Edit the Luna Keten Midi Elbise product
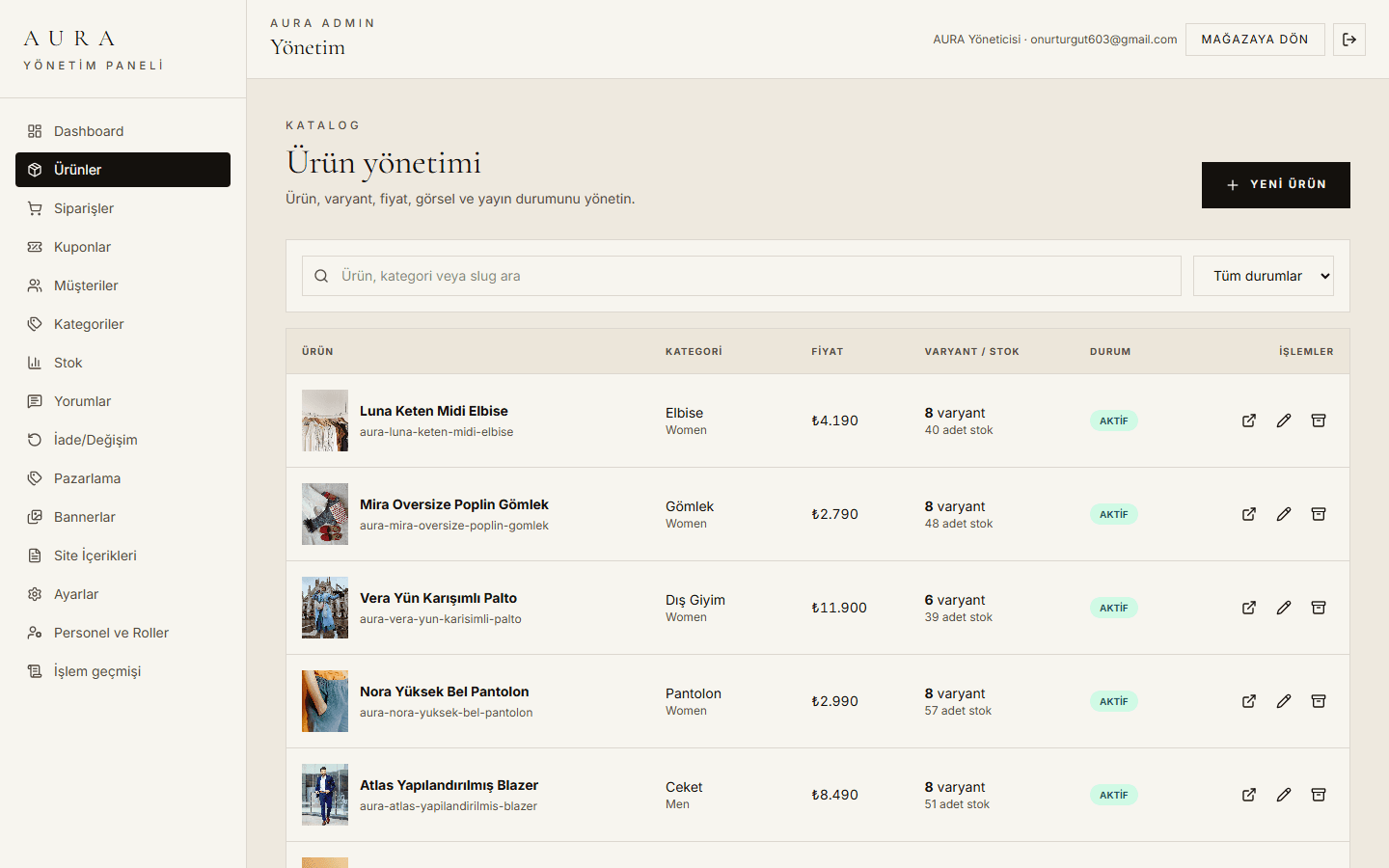The image size is (1389, 868). point(1284,420)
